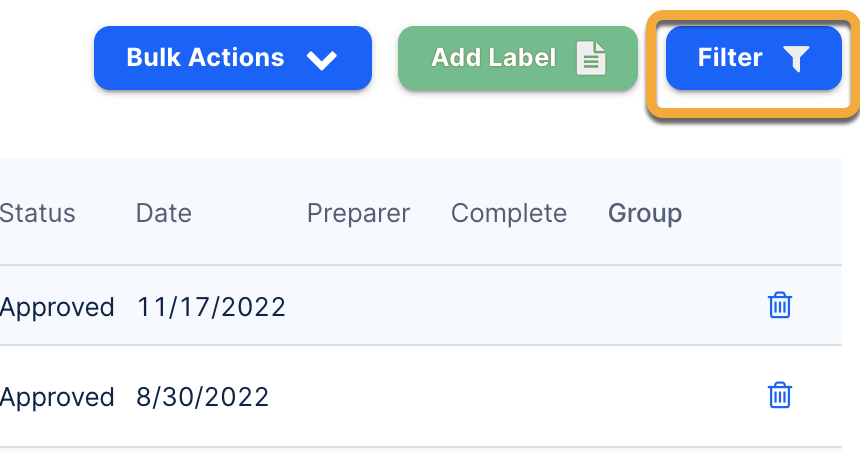
Task: Click the Complete column header
Action: click(x=508, y=213)
